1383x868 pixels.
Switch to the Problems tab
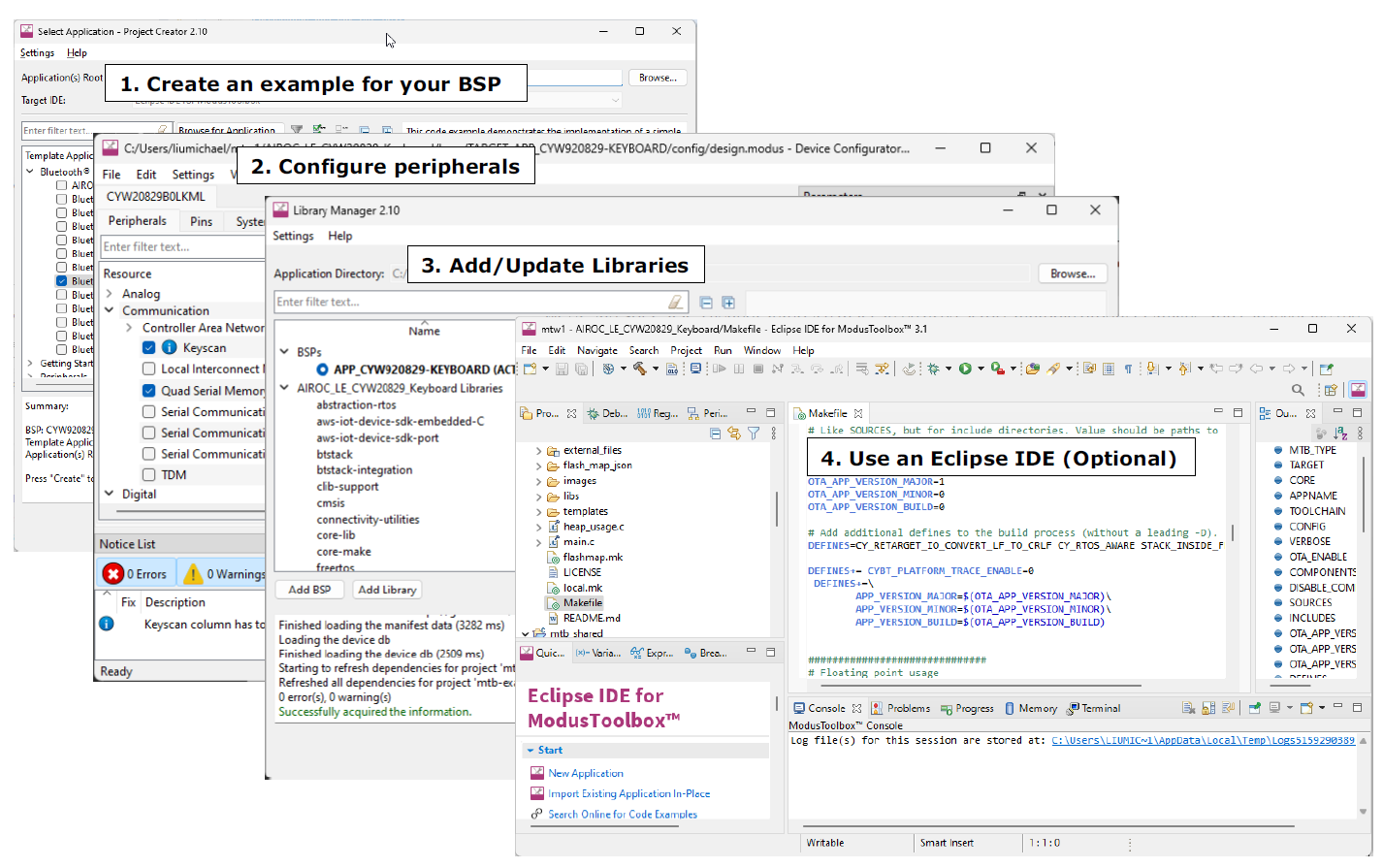coord(900,708)
